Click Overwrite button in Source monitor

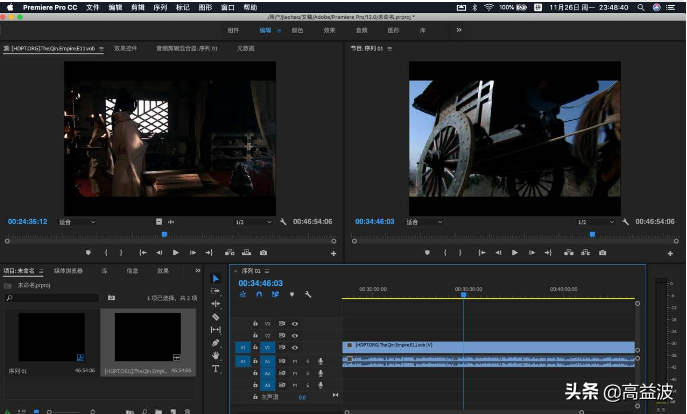pyautogui.click(x=247, y=253)
